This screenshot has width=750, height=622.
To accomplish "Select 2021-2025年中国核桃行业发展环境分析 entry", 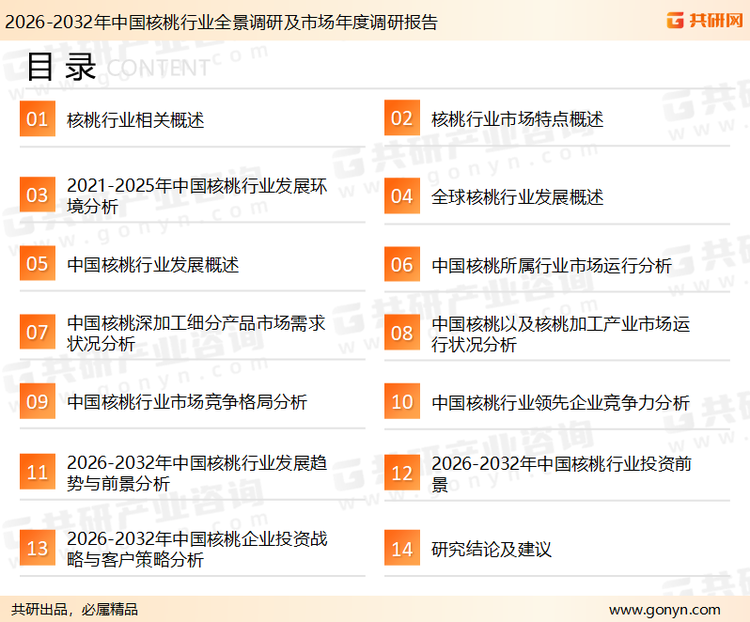I will (x=197, y=196).
